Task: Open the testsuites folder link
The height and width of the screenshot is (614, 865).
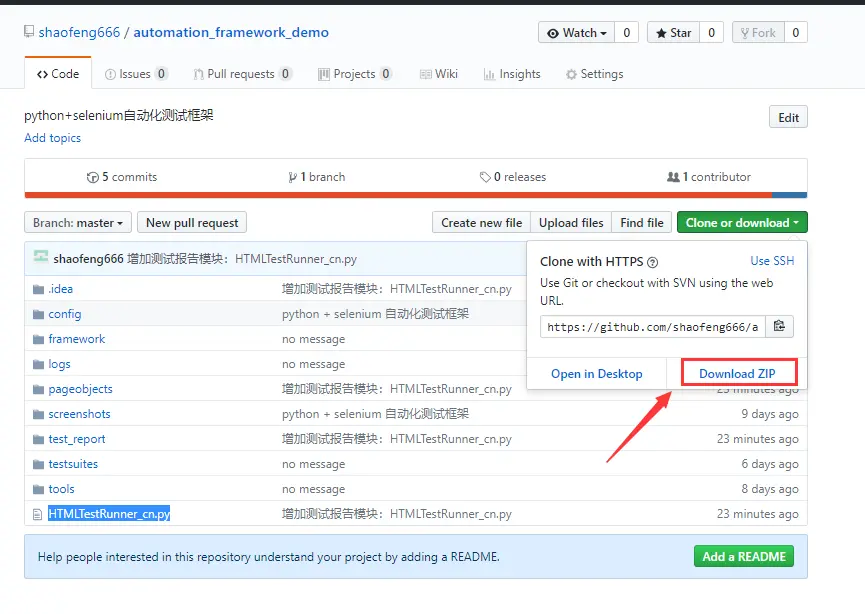Action: pyautogui.click(x=73, y=464)
